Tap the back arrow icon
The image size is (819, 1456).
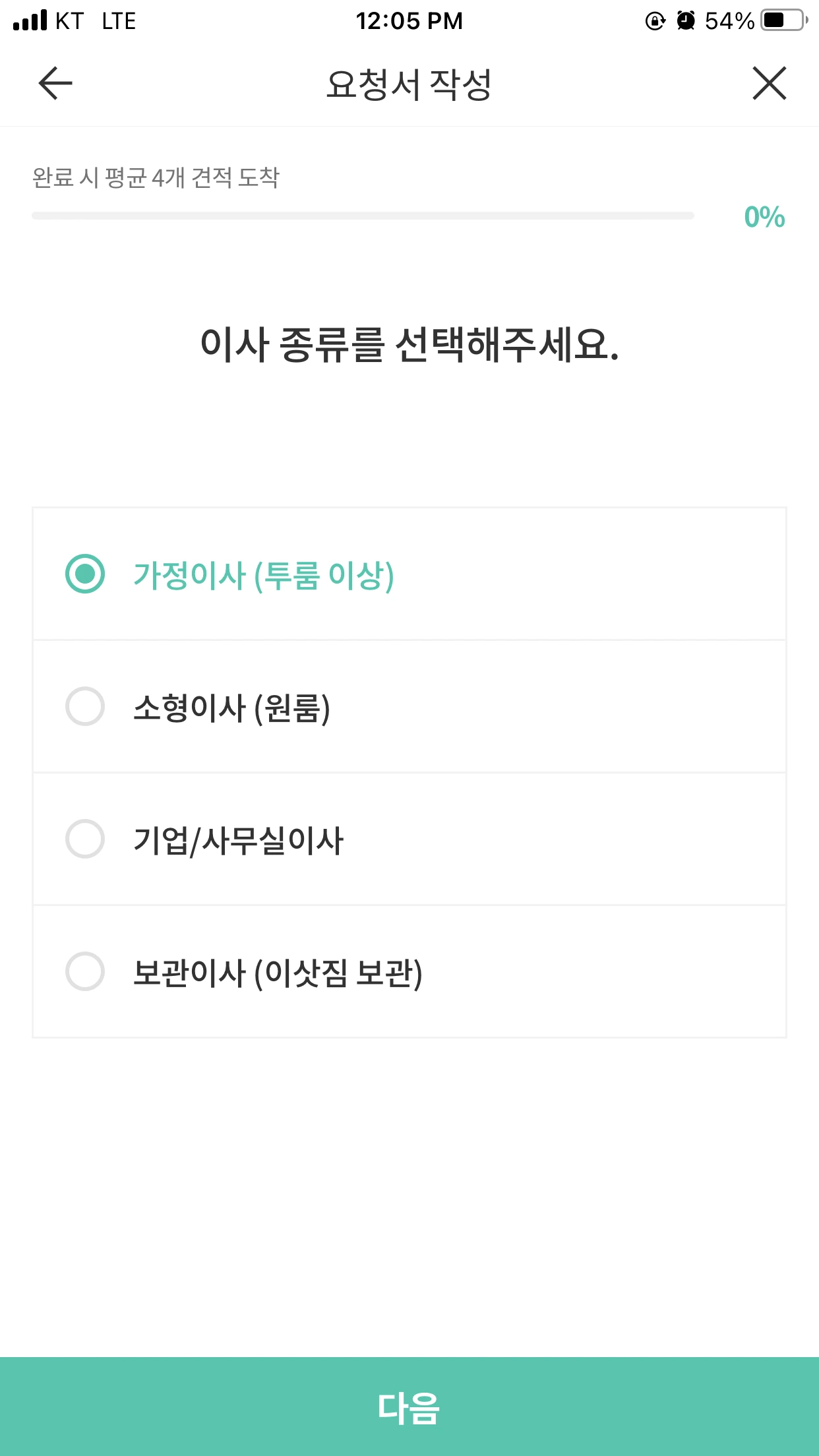[55, 84]
